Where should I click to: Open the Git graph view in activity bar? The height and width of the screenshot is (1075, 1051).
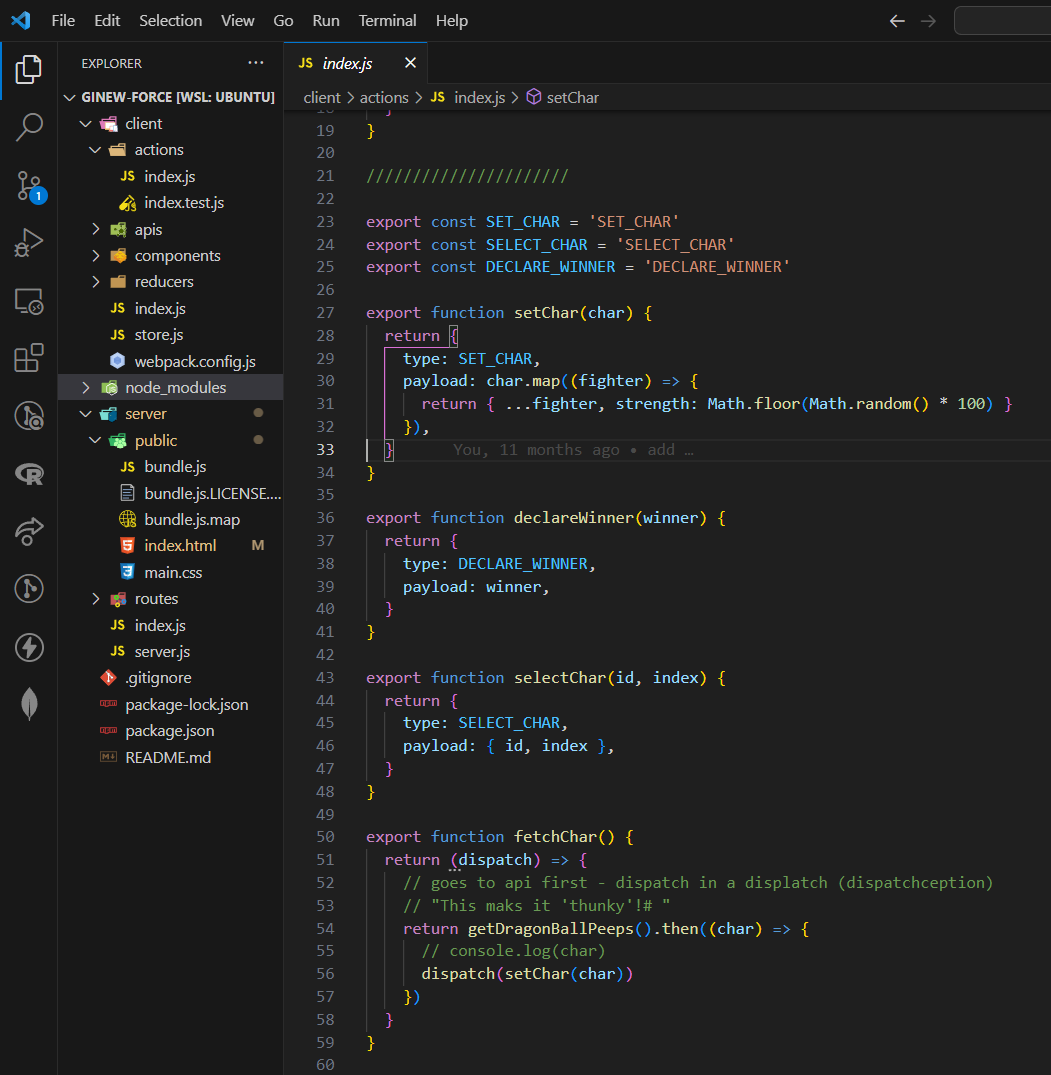click(29, 589)
